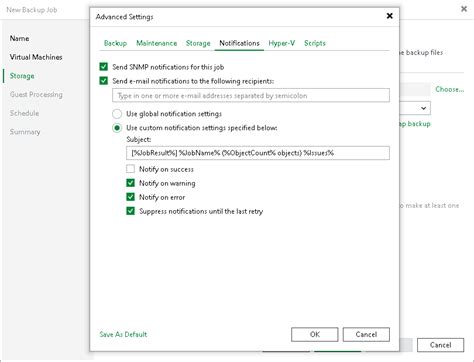Enable Notify on success
The height and width of the screenshot is (362, 474).
[x=130, y=169]
